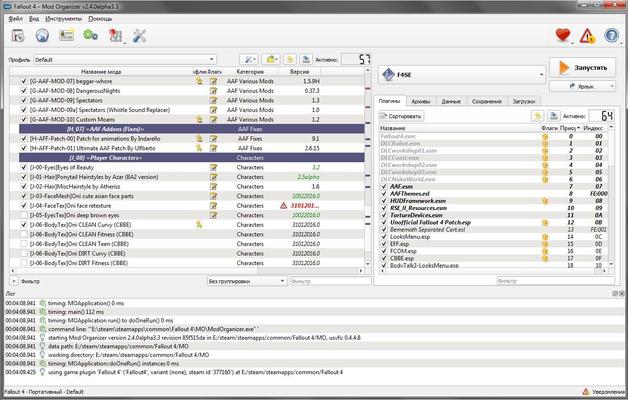The height and width of the screenshot is (400, 628).
Task: Uncheck the Spectators (Whistle Sound Replacer) mod
Action: tap(24, 110)
